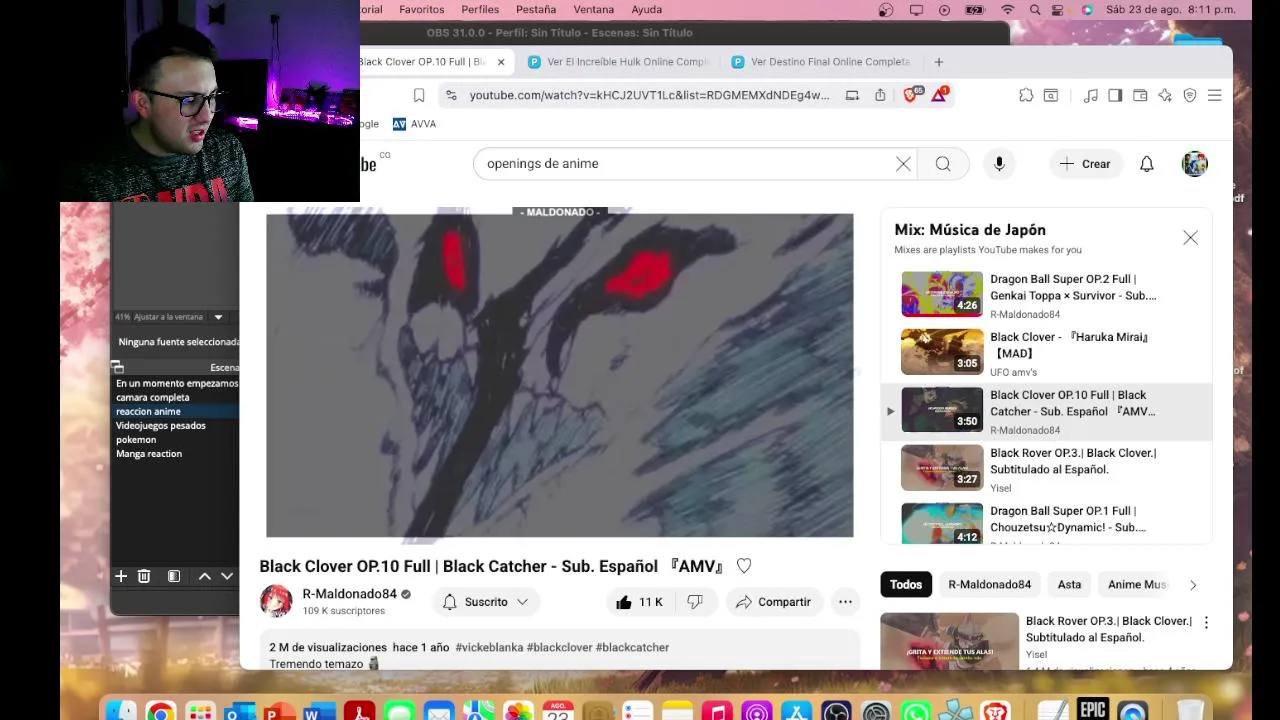Click the Brave Shields lion icon
This screenshot has height=720, width=1280.
click(912, 95)
